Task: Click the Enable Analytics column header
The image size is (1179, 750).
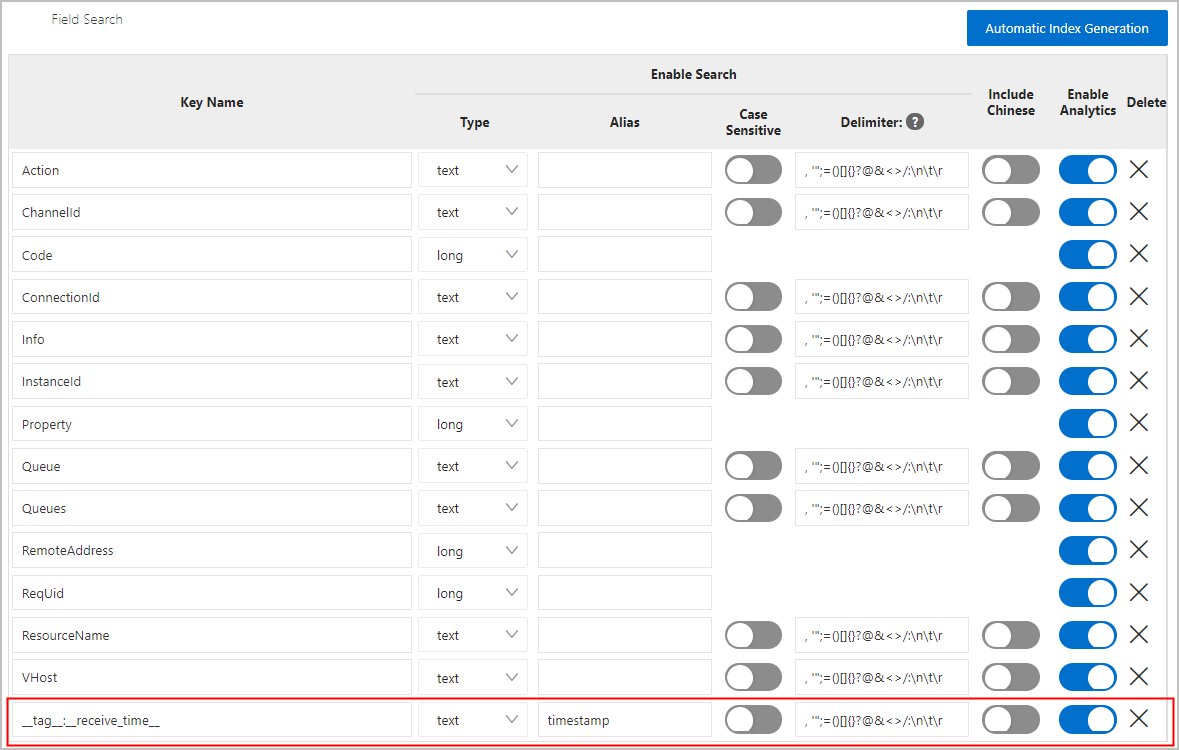Action: pyautogui.click(x=1087, y=102)
